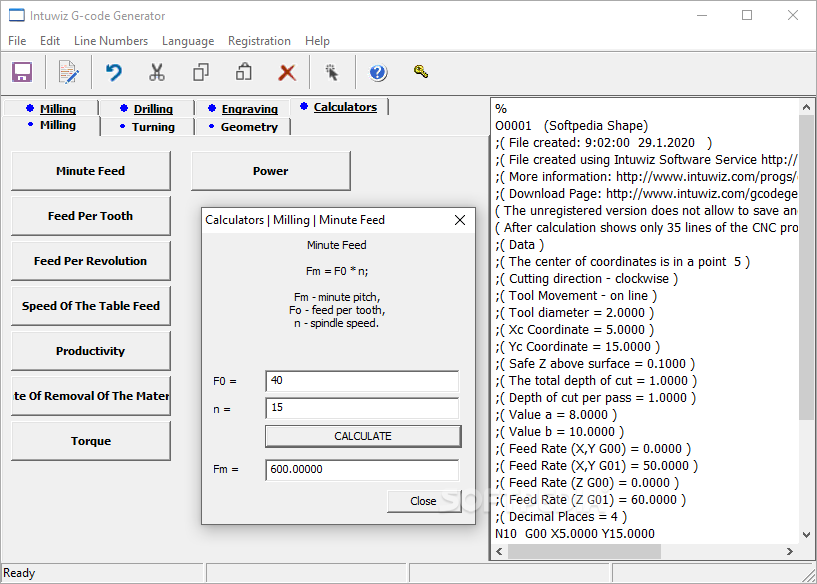Click the vertical scrollbar up arrow
Viewport: 817px width, 584px height.
click(806, 107)
